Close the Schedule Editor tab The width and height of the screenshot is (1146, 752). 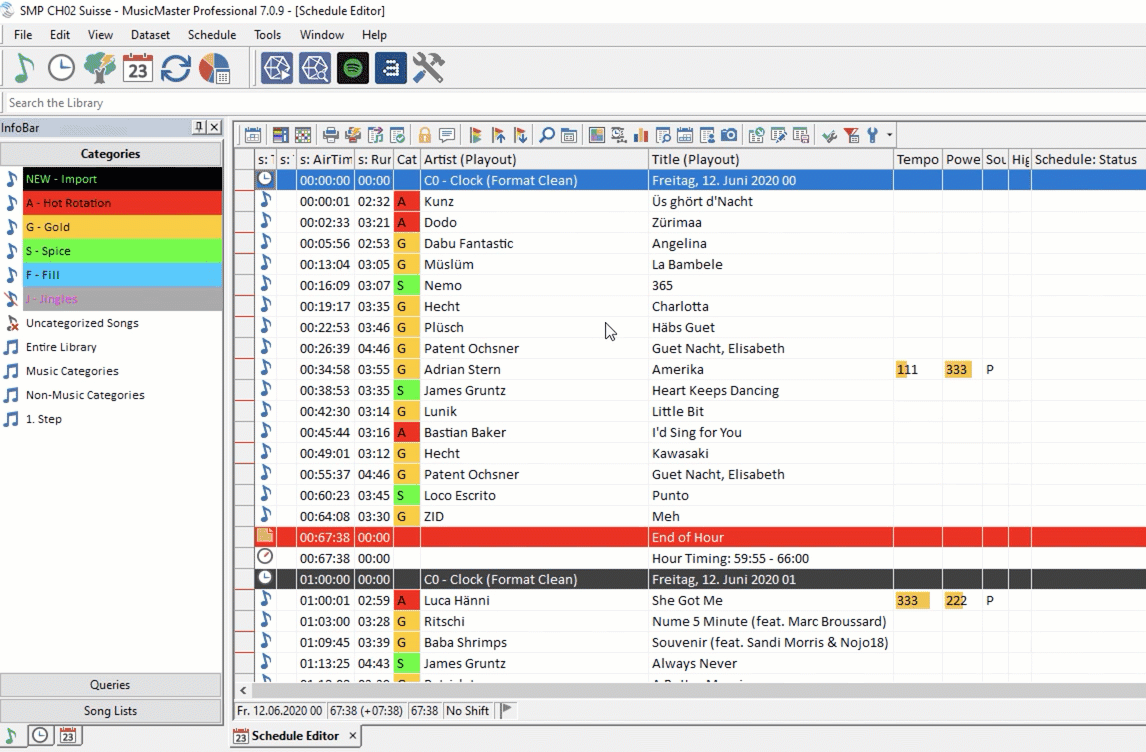click(353, 736)
